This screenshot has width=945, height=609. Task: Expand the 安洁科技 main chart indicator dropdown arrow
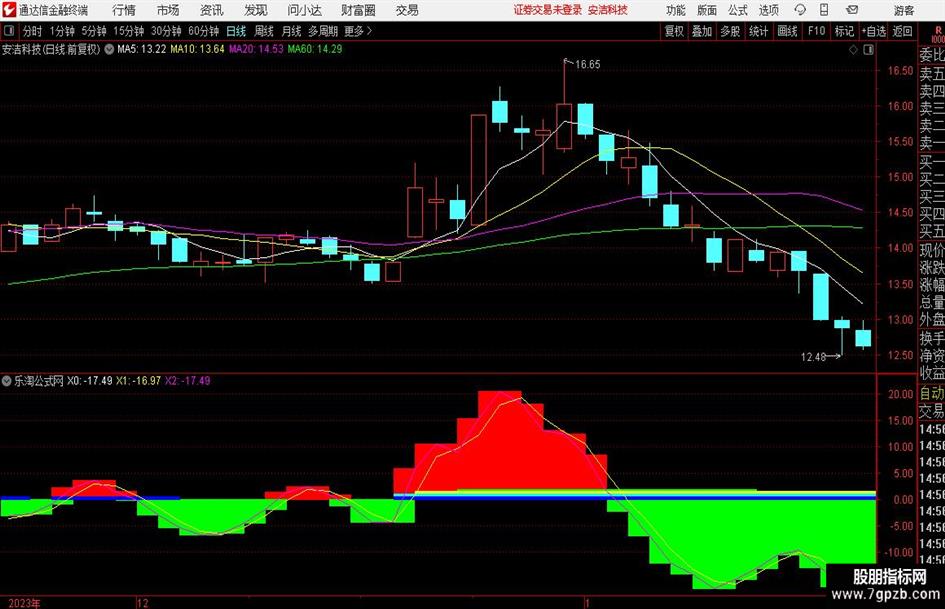pyautogui.click(x=109, y=49)
